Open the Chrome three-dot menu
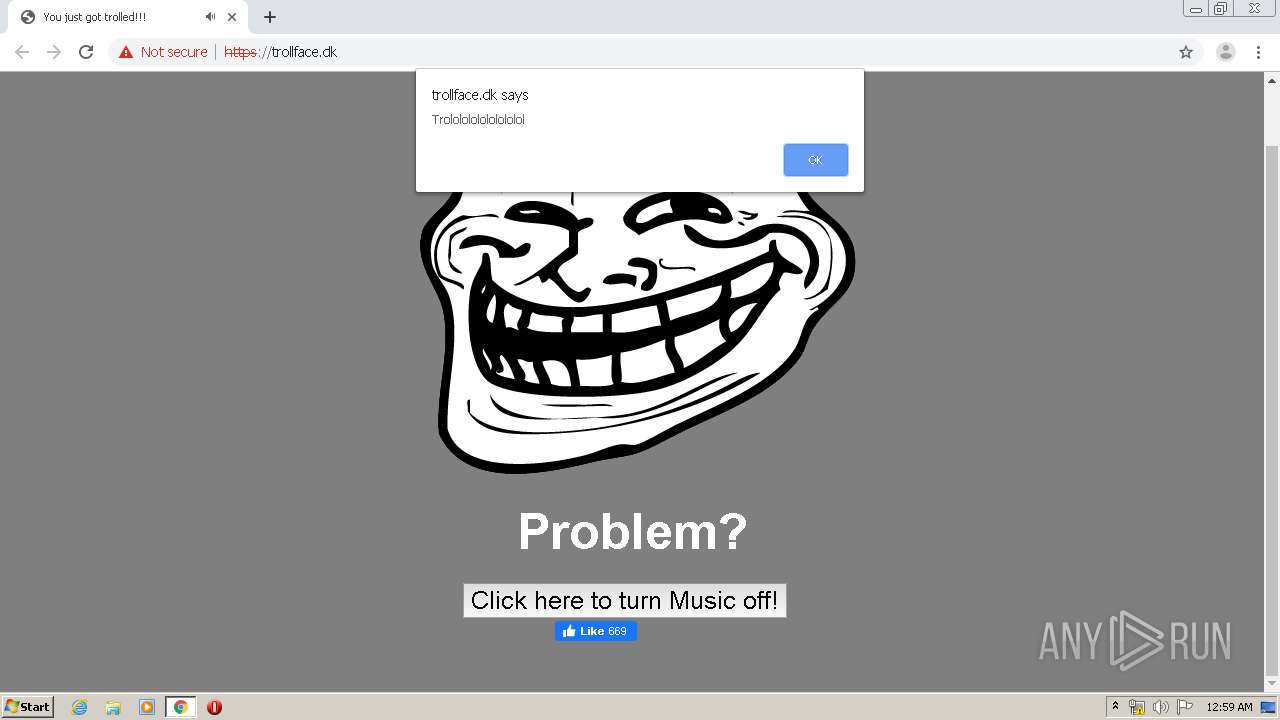Screen dimensions: 1280x720 pos(1258,52)
